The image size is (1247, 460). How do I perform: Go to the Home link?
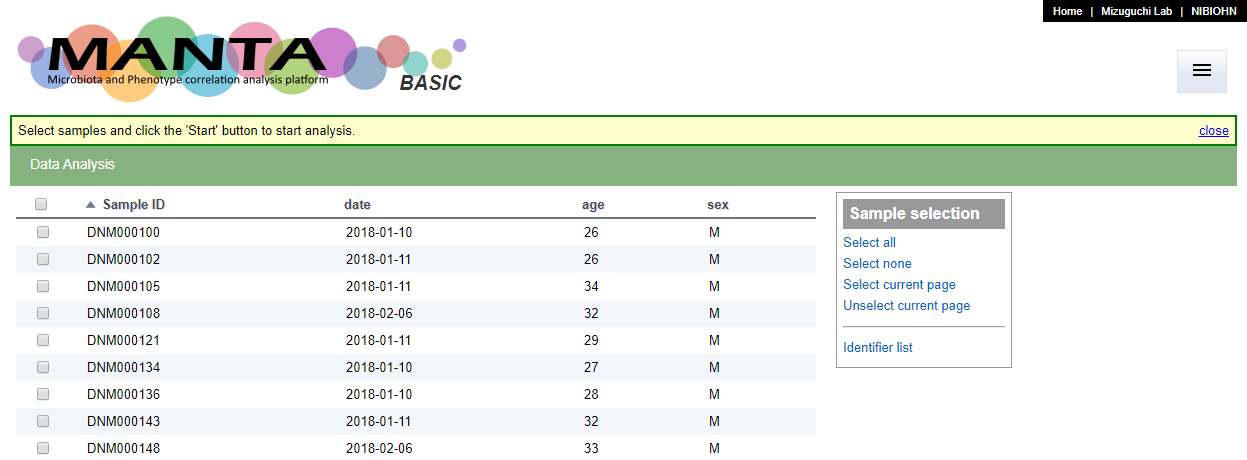[1067, 11]
